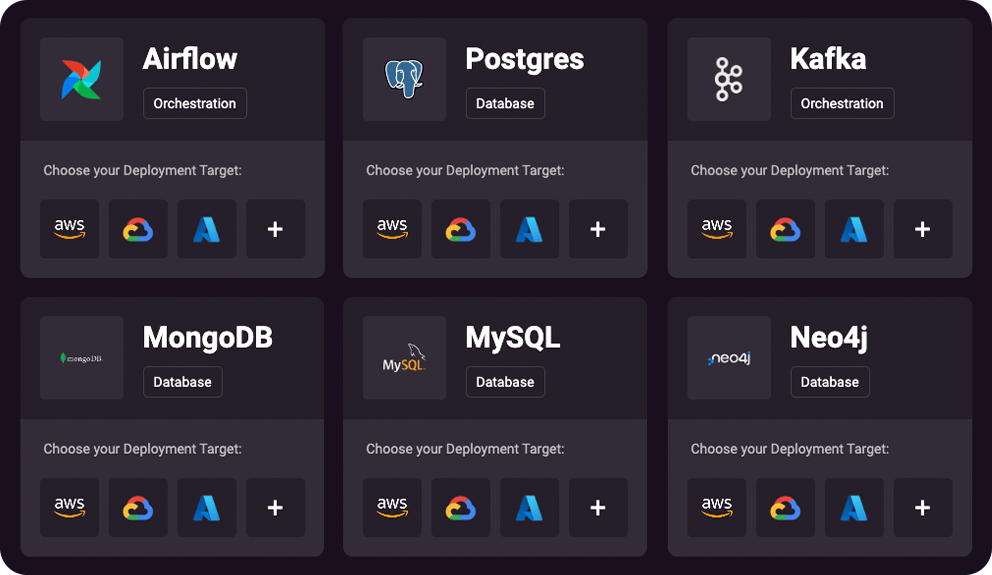Click the Database tag under MongoDB
Image resolution: width=992 pixels, height=575 pixels.
pyautogui.click(x=182, y=382)
